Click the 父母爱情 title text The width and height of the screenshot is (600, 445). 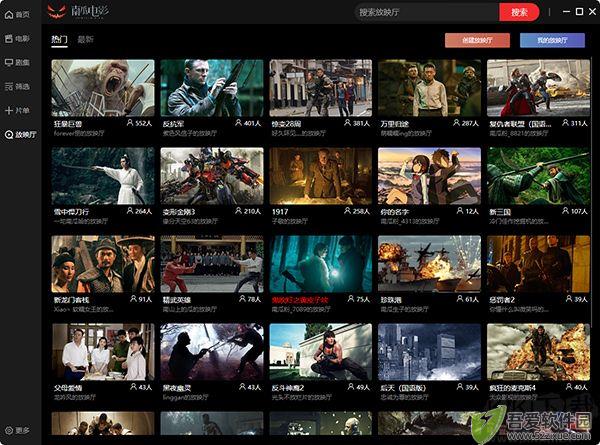(x=68, y=388)
